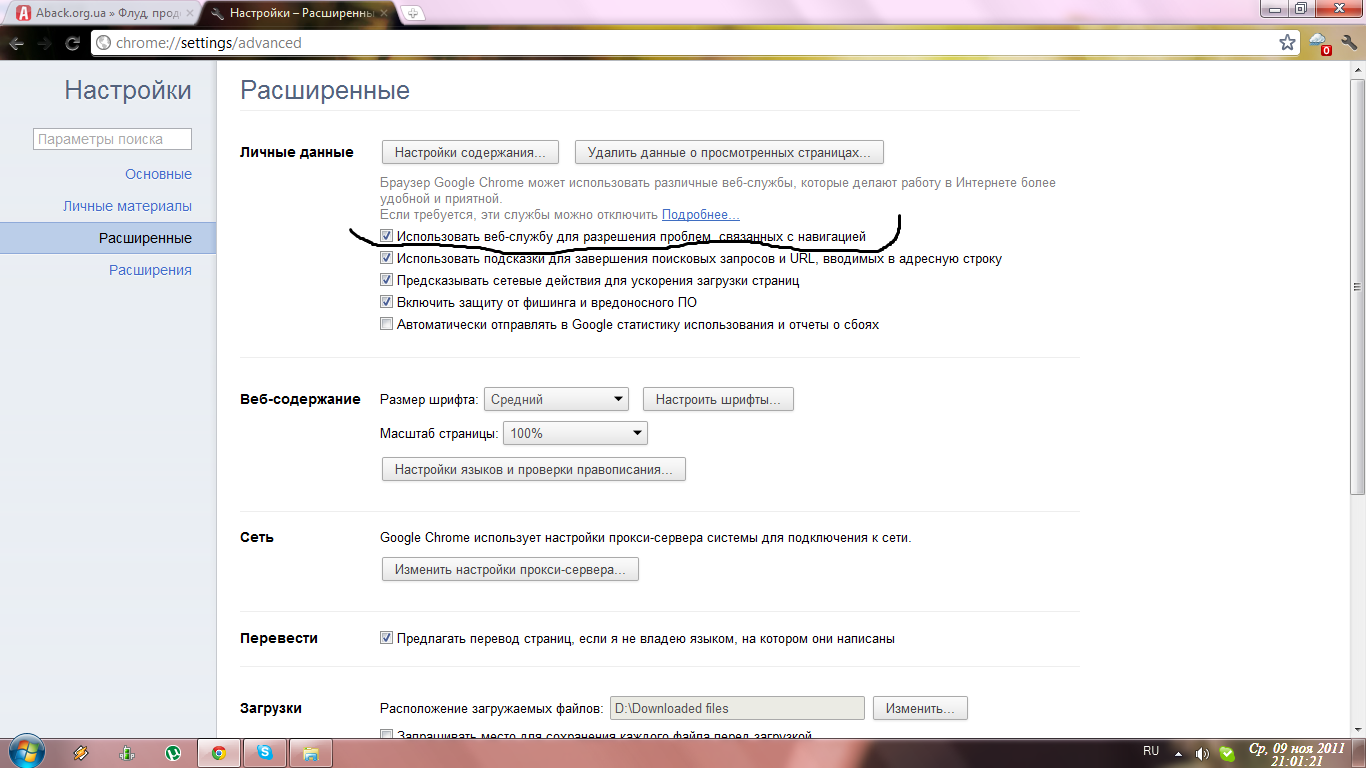Toggle подсказки для поисковых запросов checkbox
1366x768 pixels.
click(x=387, y=259)
